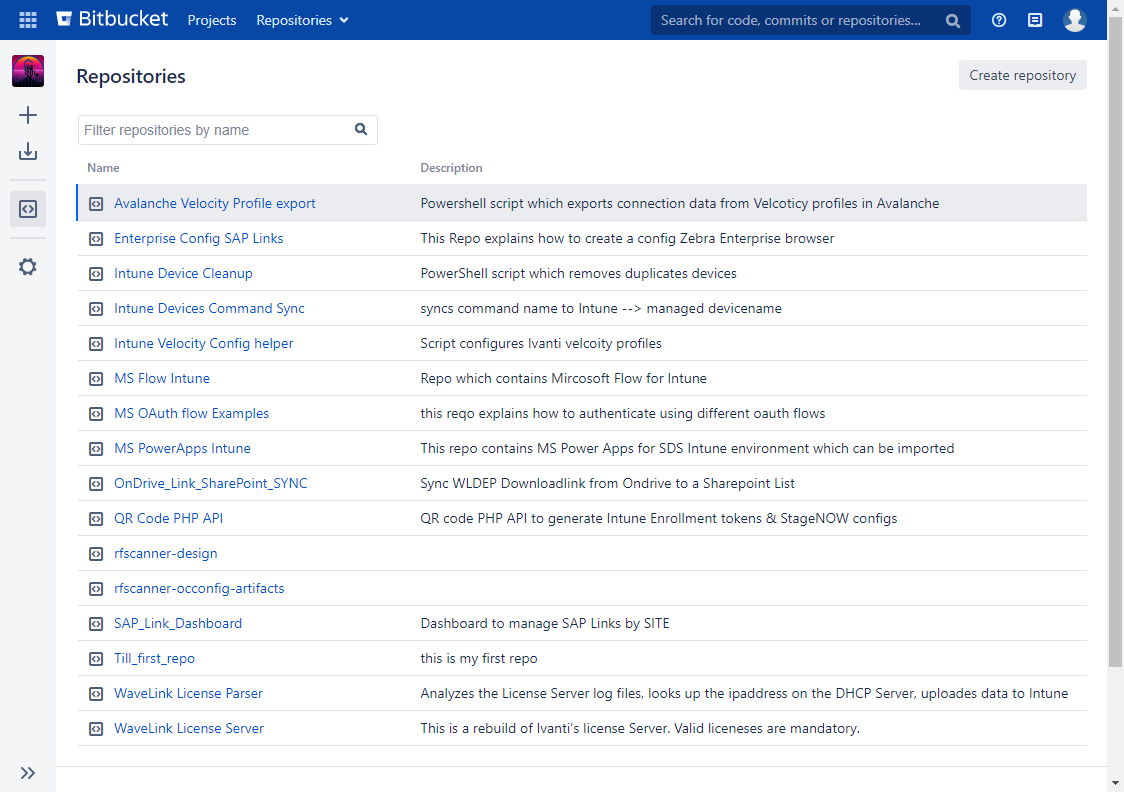The image size is (1124, 792).
Task: Click repo icon beside QR Code PHP API
Action: (96, 519)
